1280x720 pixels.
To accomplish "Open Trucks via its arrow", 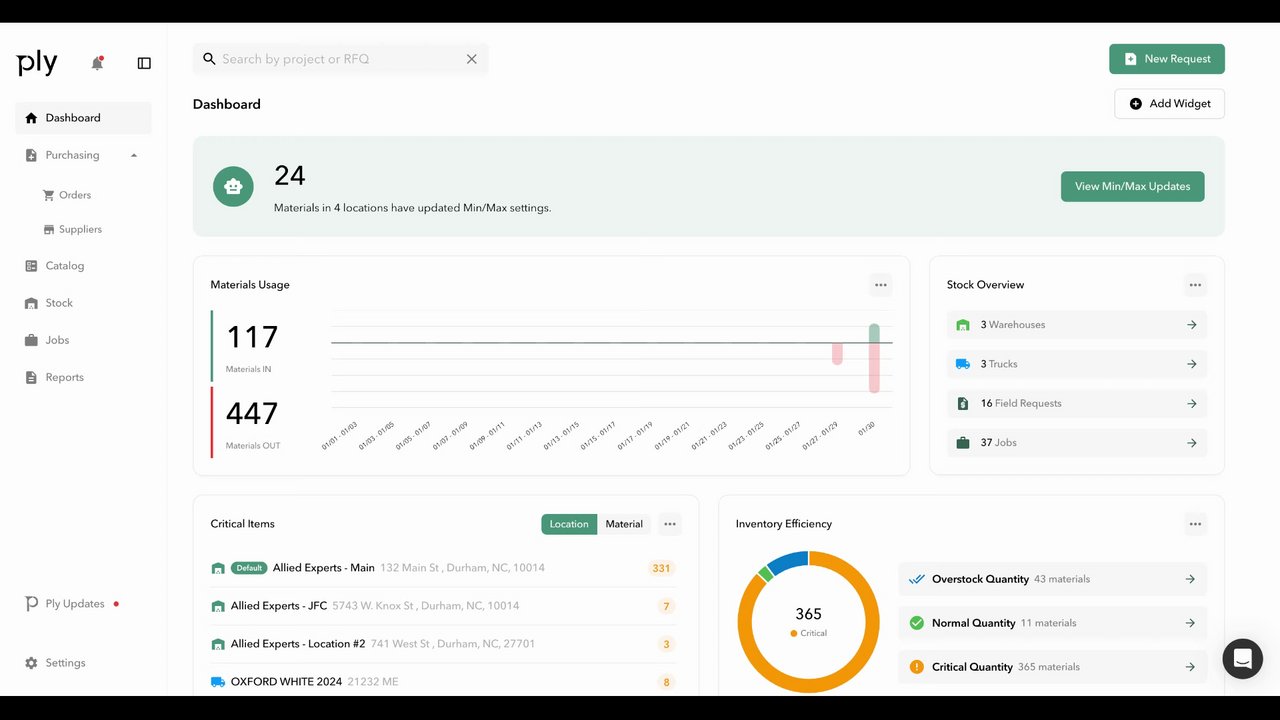I will (1191, 364).
